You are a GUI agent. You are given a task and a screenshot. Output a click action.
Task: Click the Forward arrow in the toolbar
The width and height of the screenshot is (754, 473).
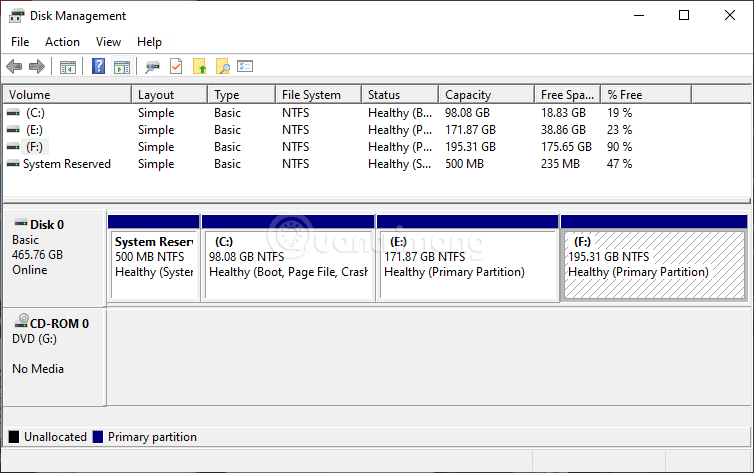(x=37, y=67)
